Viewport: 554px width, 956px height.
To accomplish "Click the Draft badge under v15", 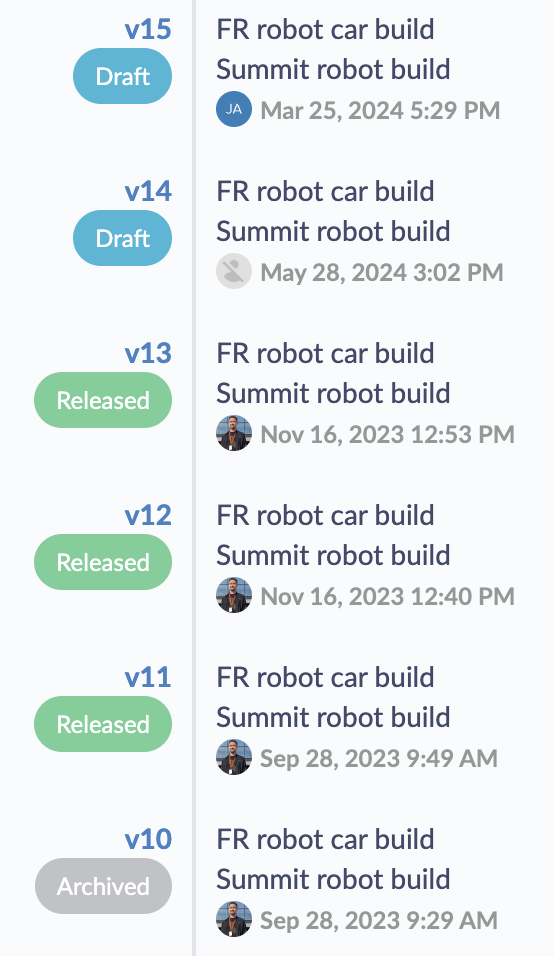I will 123,76.
